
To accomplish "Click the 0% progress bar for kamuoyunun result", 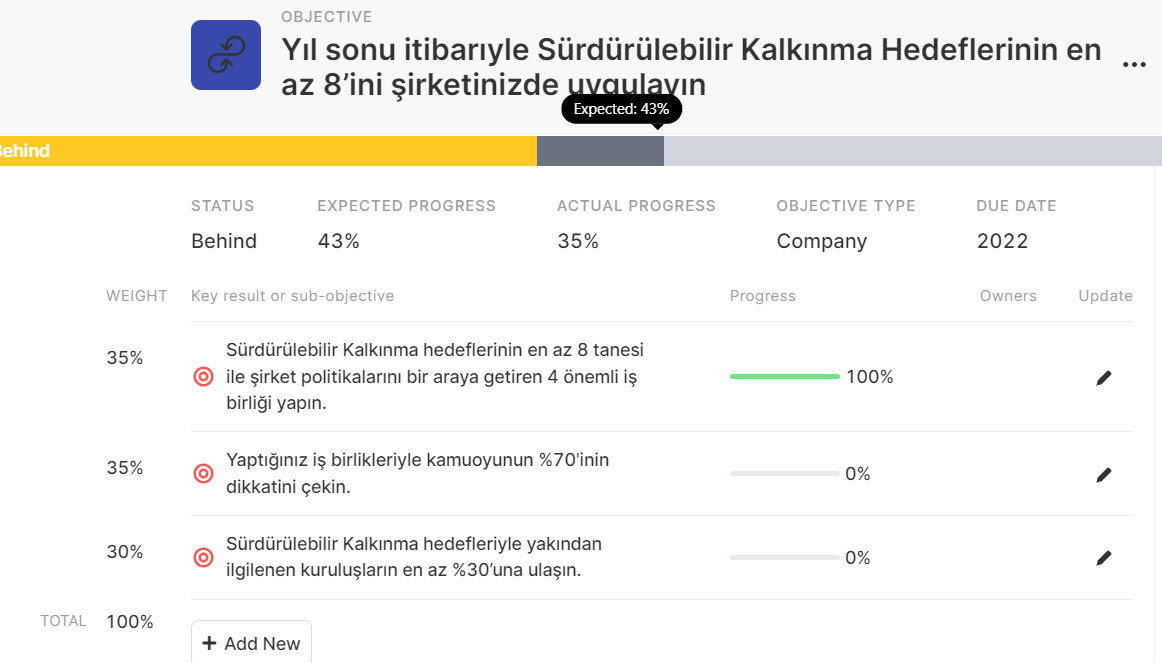I will tap(784, 473).
